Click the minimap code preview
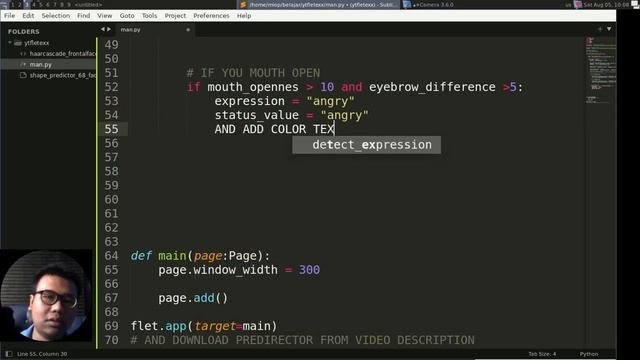640x360 pixels. 600,69
